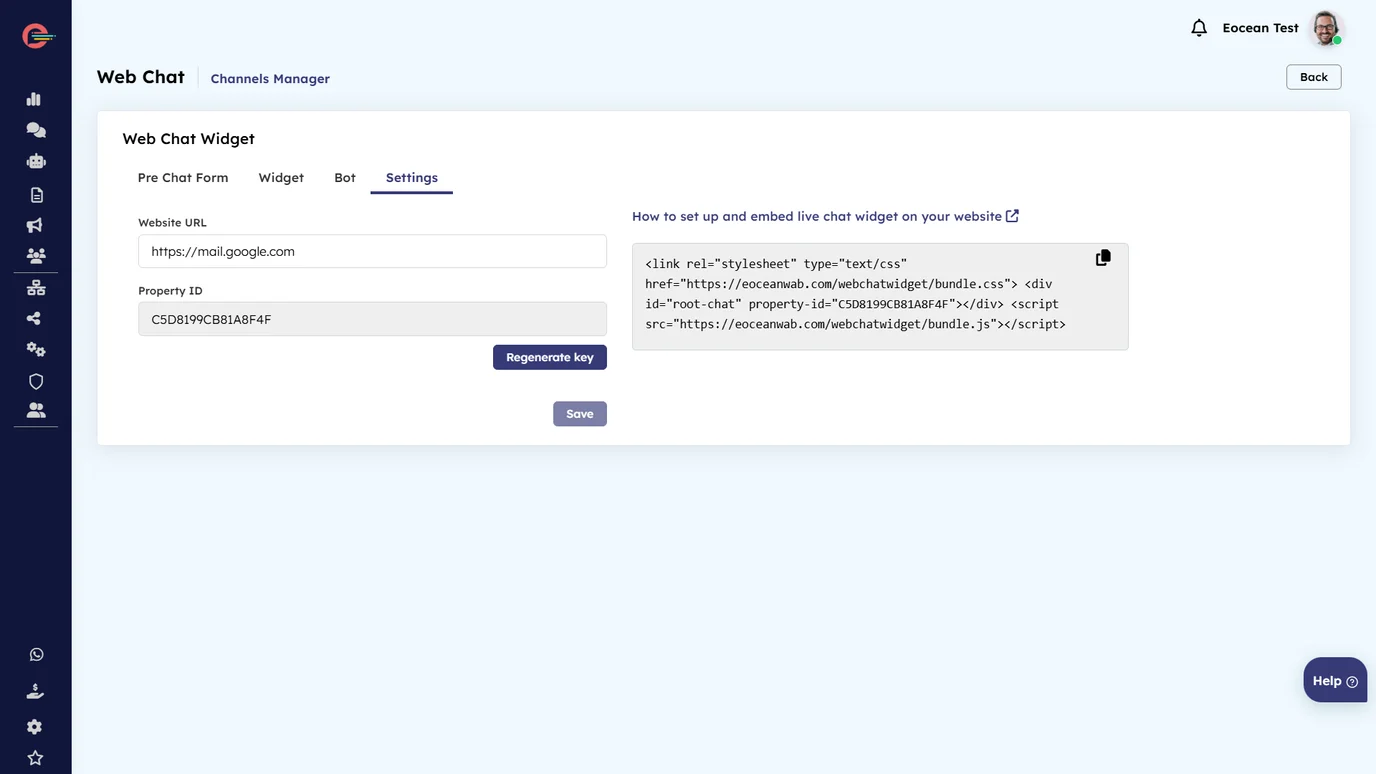
Task: Open the bar chart analytics icon in sidebar
Action: click(34, 99)
